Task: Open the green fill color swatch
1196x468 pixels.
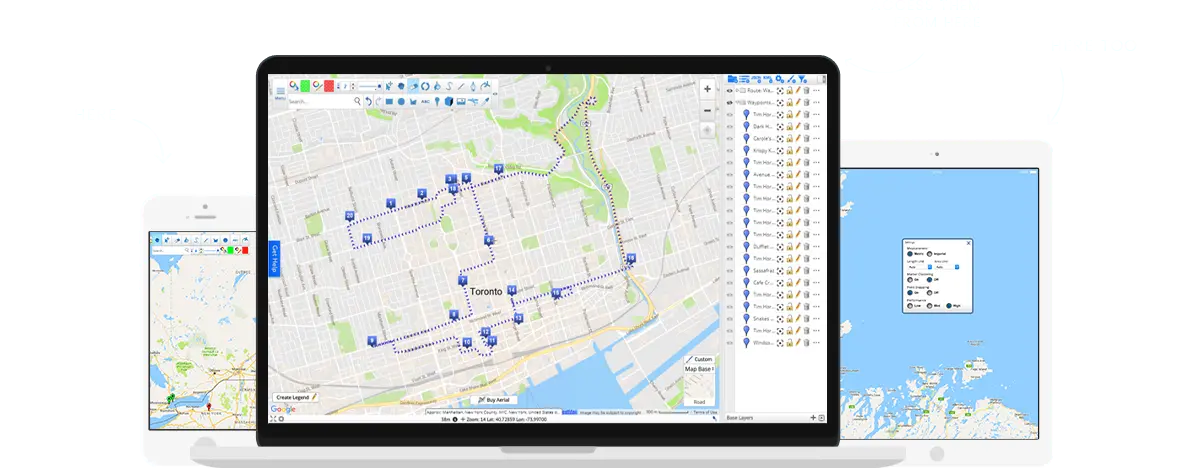Action: [306, 86]
